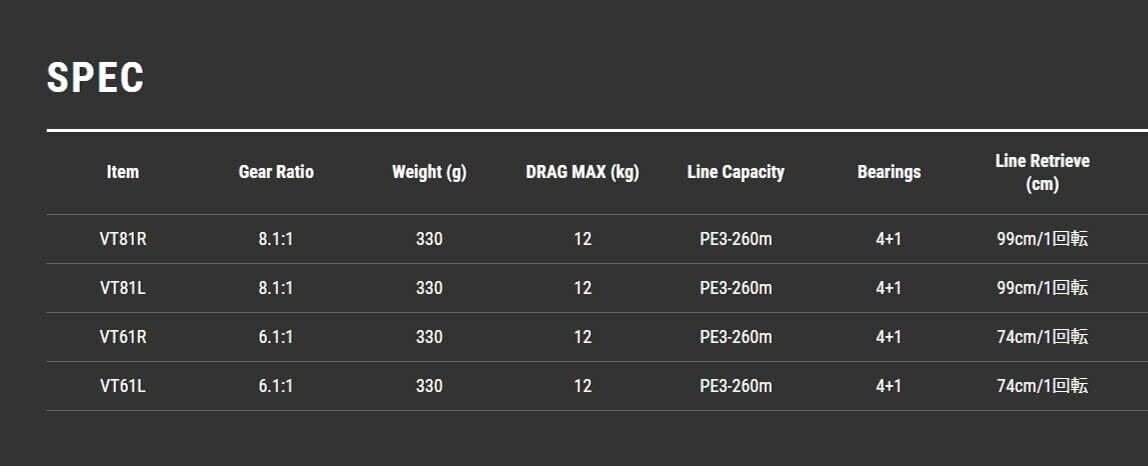
Task: Select the VT61R item cell
Action: (x=123, y=337)
